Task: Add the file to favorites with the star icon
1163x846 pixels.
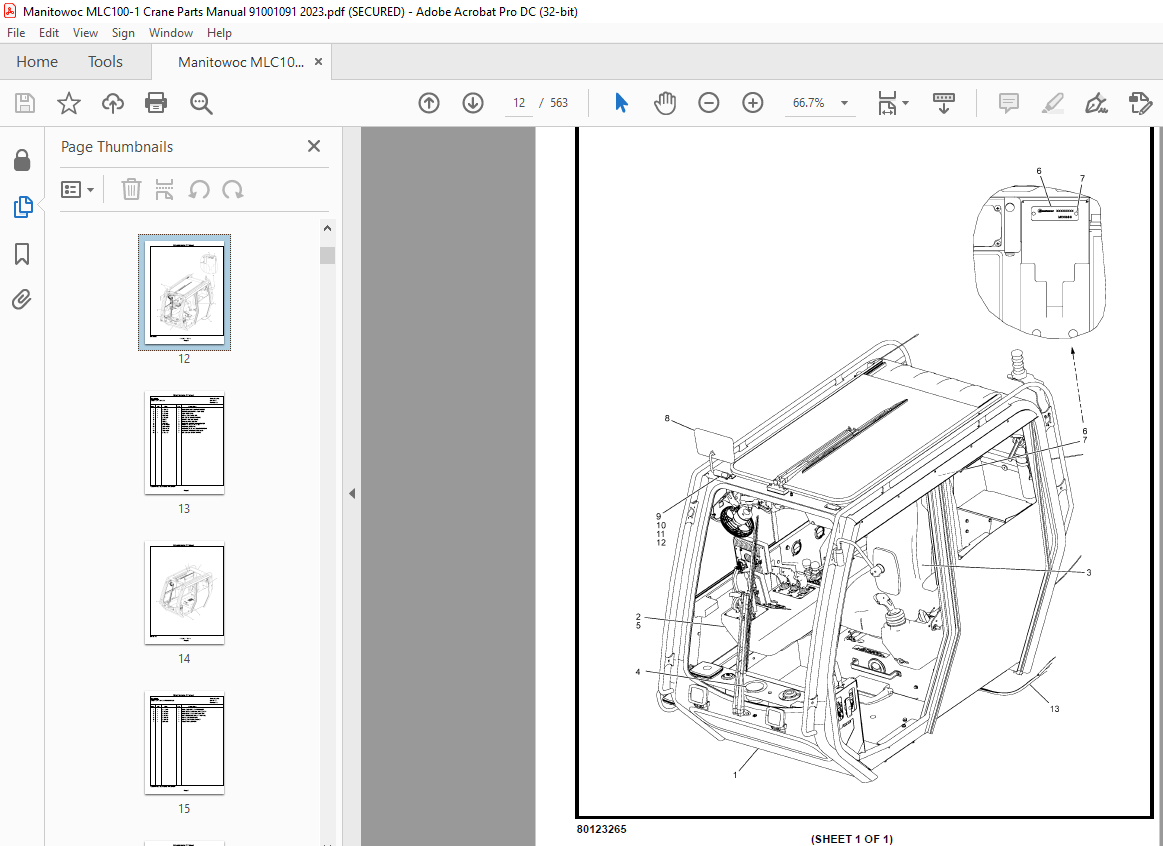Action: pyautogui.click(x=69, y=103)
